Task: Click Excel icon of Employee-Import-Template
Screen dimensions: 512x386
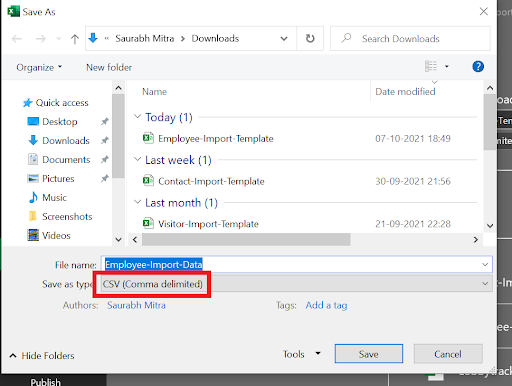Action: pos(148,138)
